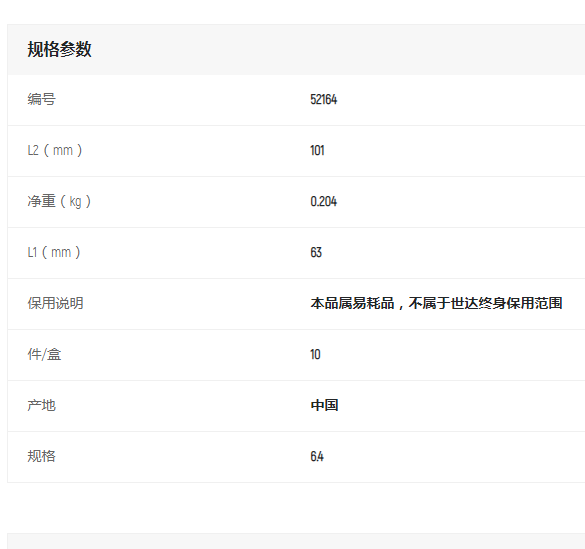Click the L1 value 63
Image resolution: width=585 pixels, height=549 pixels.
click(x=316, y=252)
